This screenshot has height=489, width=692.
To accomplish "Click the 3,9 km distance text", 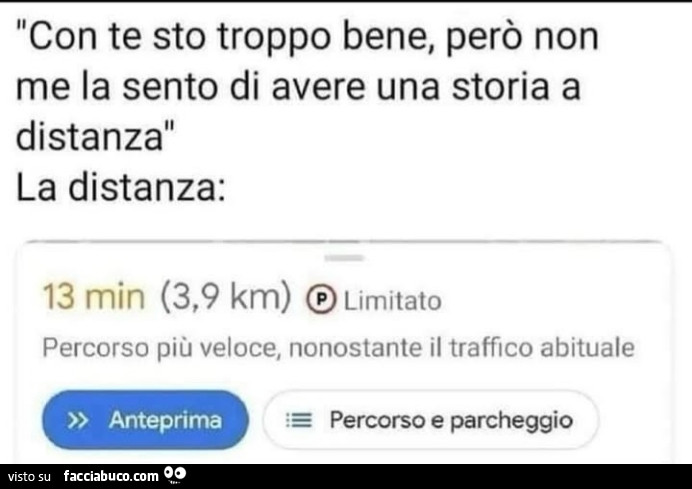I will tap(226, 297).
